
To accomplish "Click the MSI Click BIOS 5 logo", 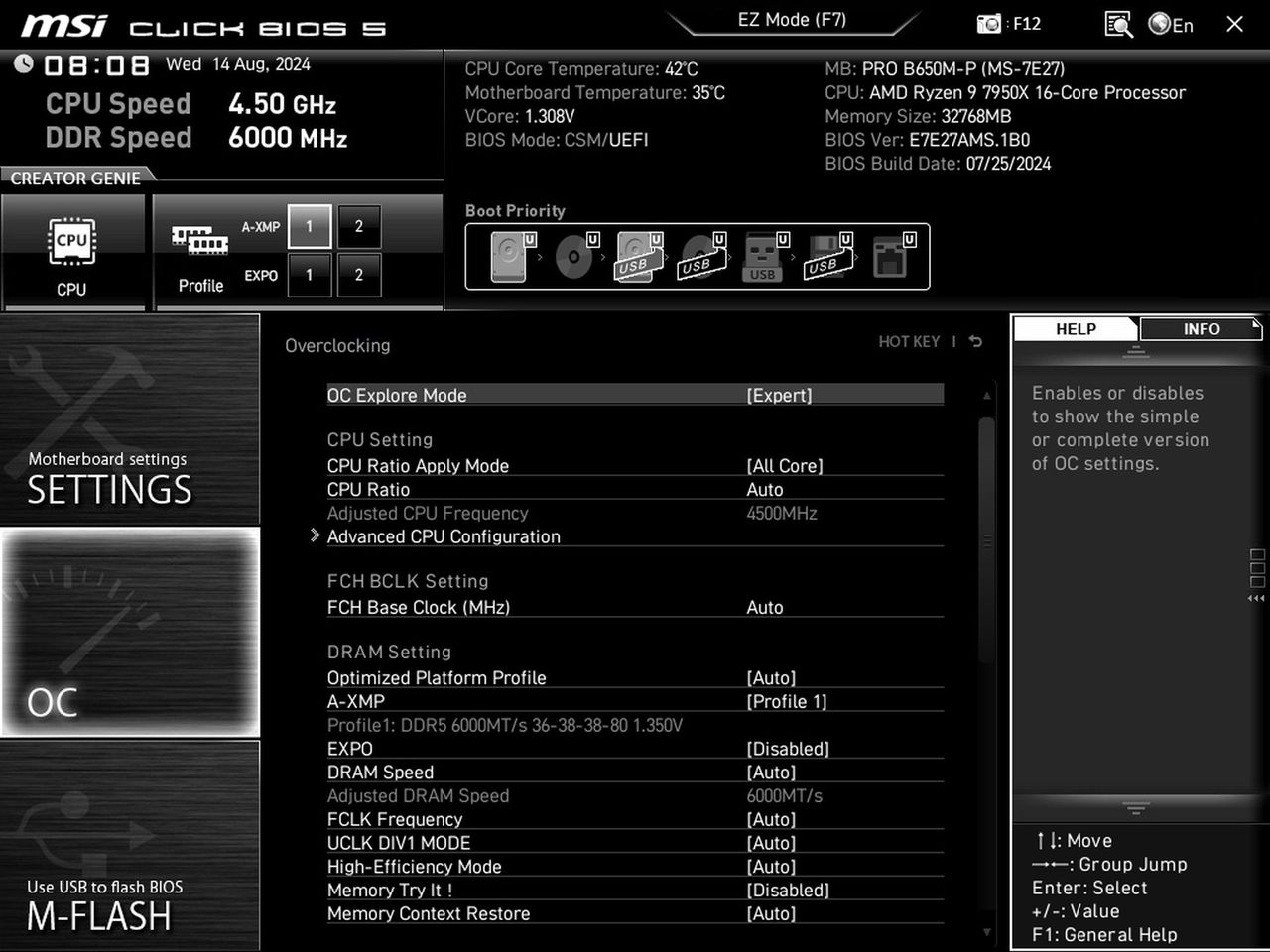I will pyautogui.click(x=203, y=26).
